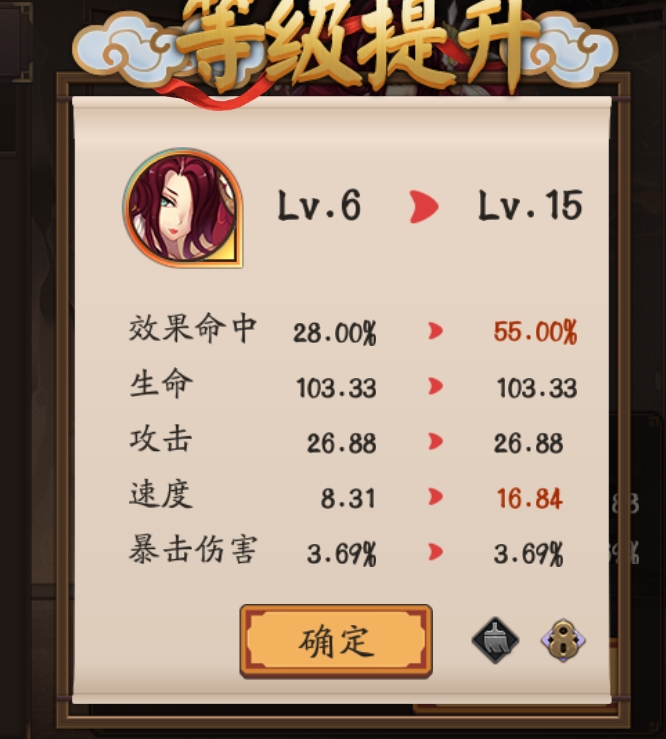Viewport: 666px width, 739px height.
Task: Select the Lv.6 old level text
Action: pos(320,205)
